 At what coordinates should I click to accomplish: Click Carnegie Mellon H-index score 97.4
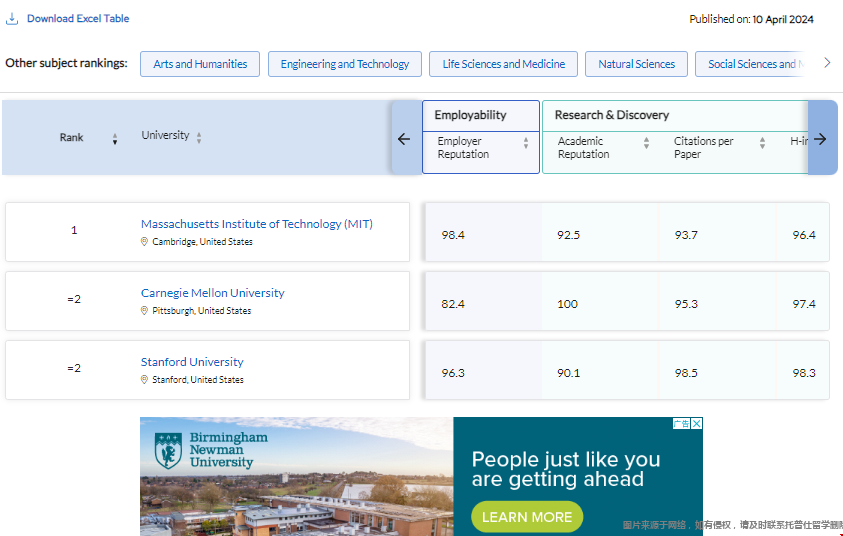pyautogui.click(x=804, y=304)
